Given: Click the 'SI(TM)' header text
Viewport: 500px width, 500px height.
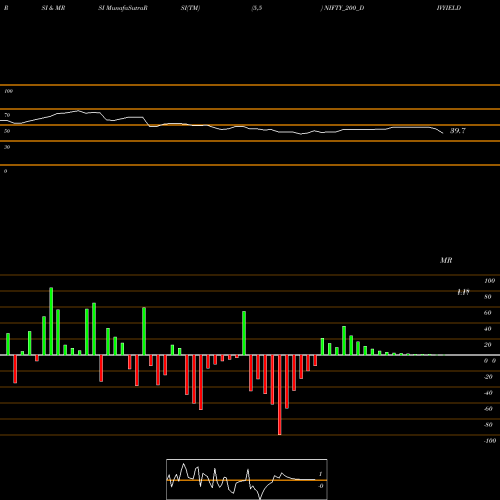Looking at the screenshot, I should tap(190, 8).
